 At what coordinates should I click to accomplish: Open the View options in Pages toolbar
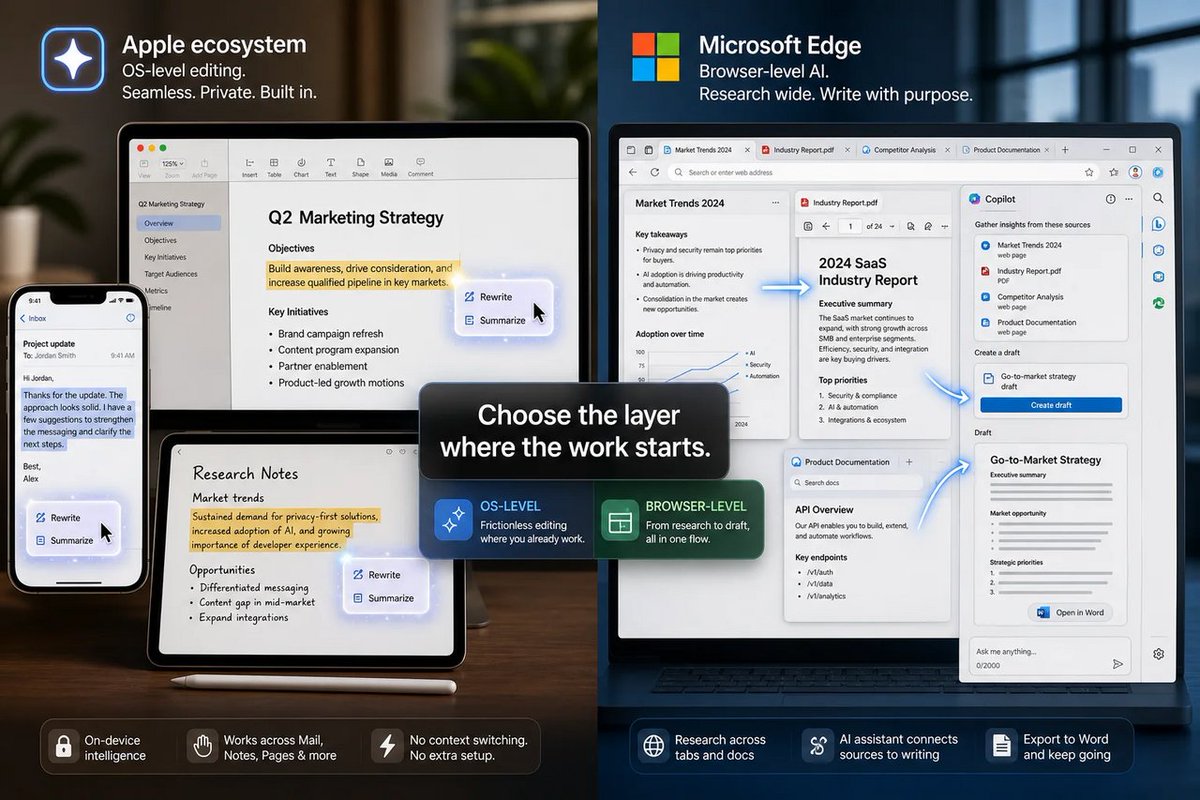point(145,168)
